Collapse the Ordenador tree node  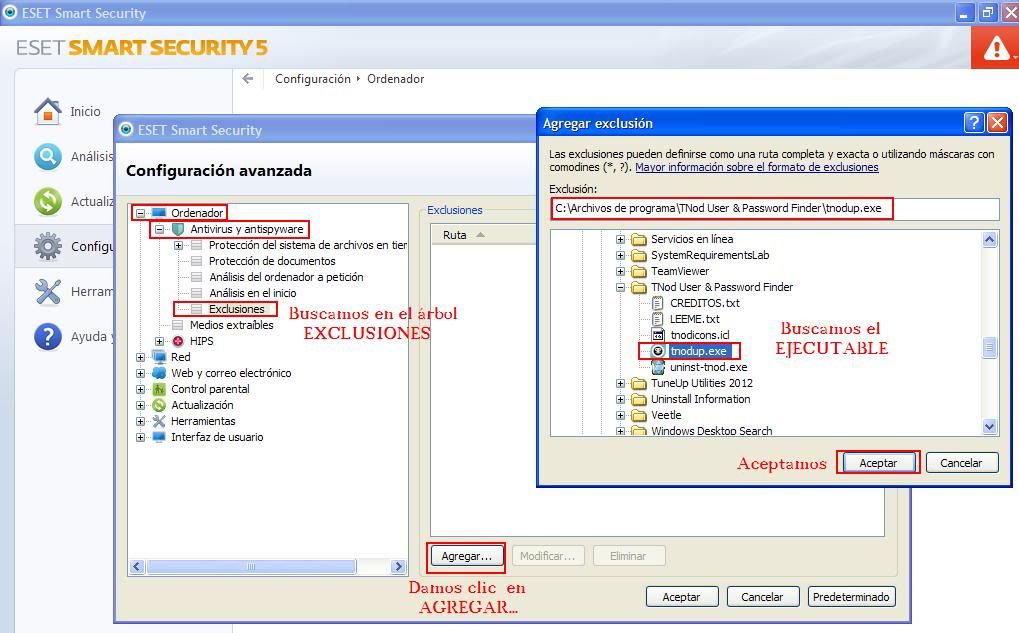140,213
